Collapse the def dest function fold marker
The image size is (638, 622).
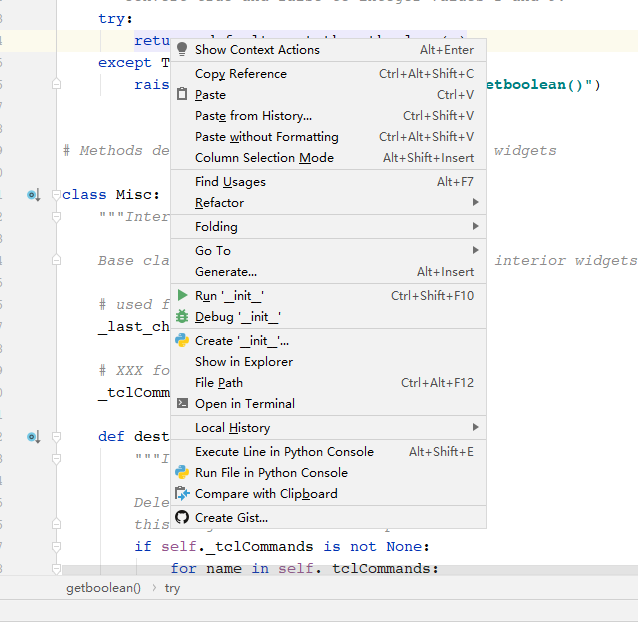point(57,437)
